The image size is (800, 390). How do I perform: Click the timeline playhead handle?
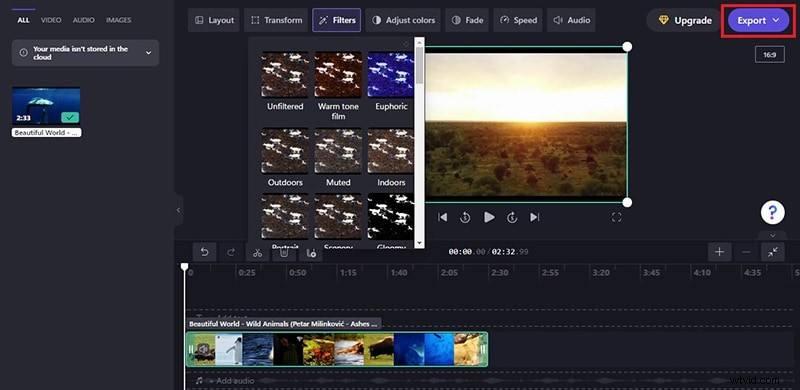(x=185, y=266)
